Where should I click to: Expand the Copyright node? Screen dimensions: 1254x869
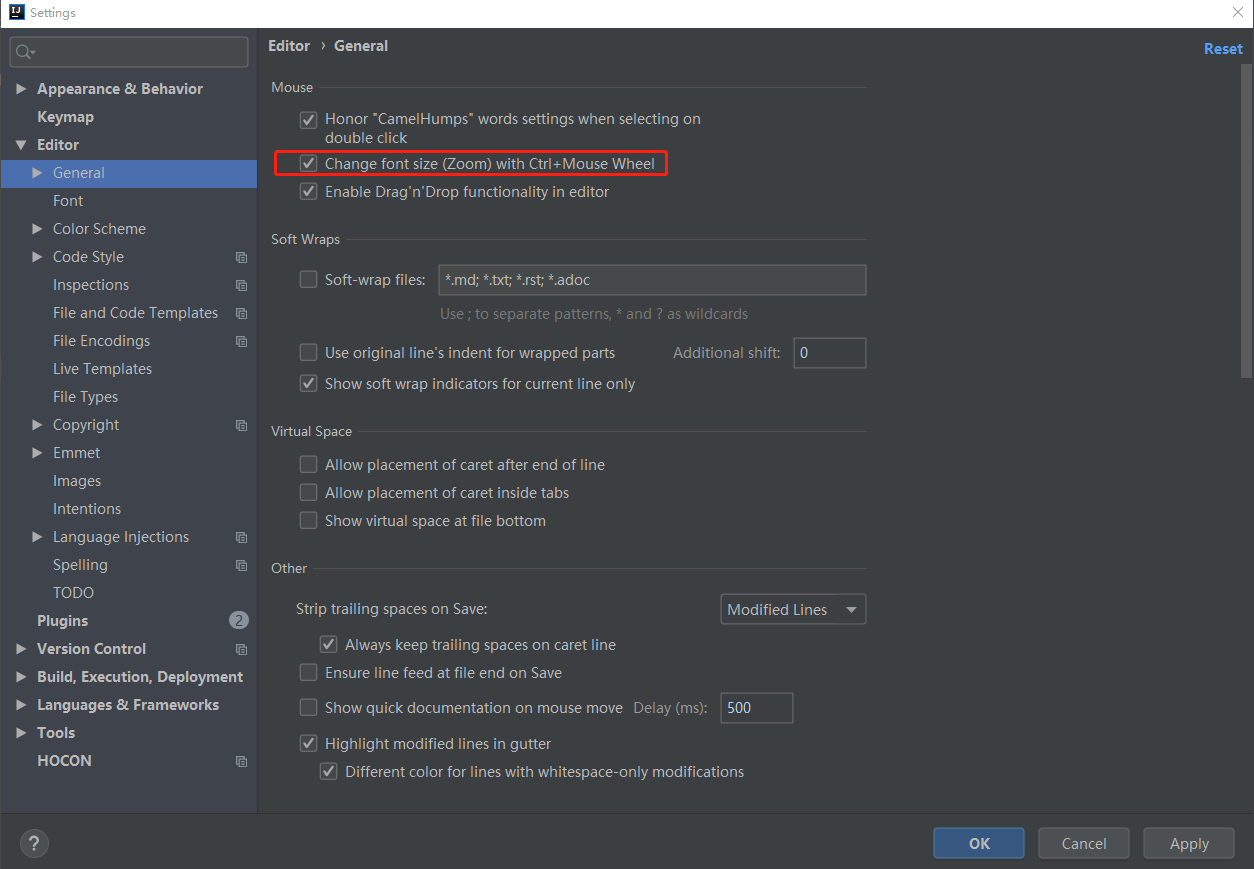coord(37,425)
